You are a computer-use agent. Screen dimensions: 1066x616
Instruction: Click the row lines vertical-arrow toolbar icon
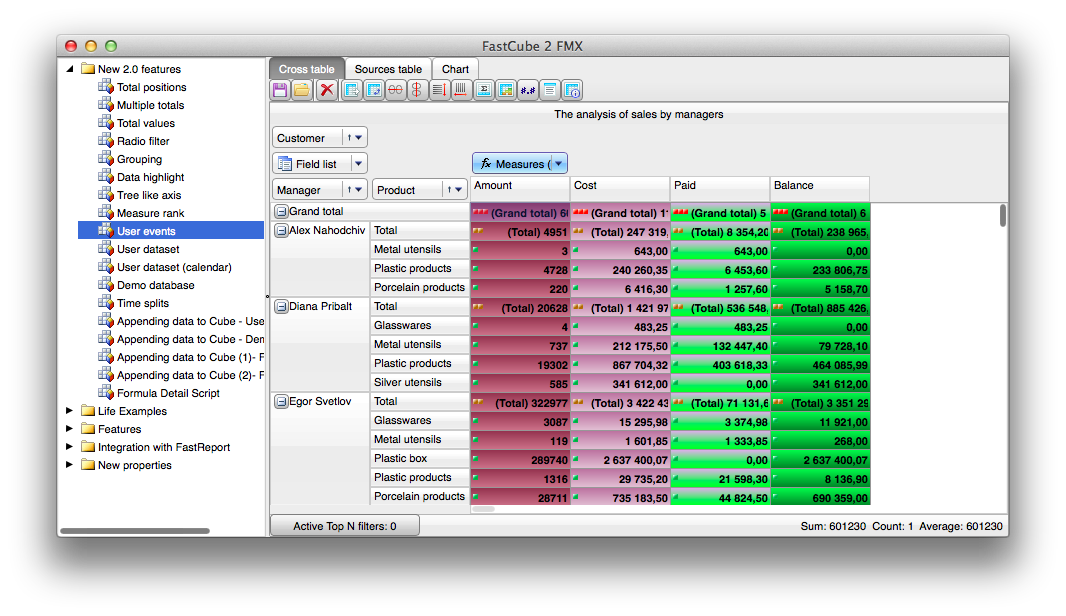click(x=439, y=90)
